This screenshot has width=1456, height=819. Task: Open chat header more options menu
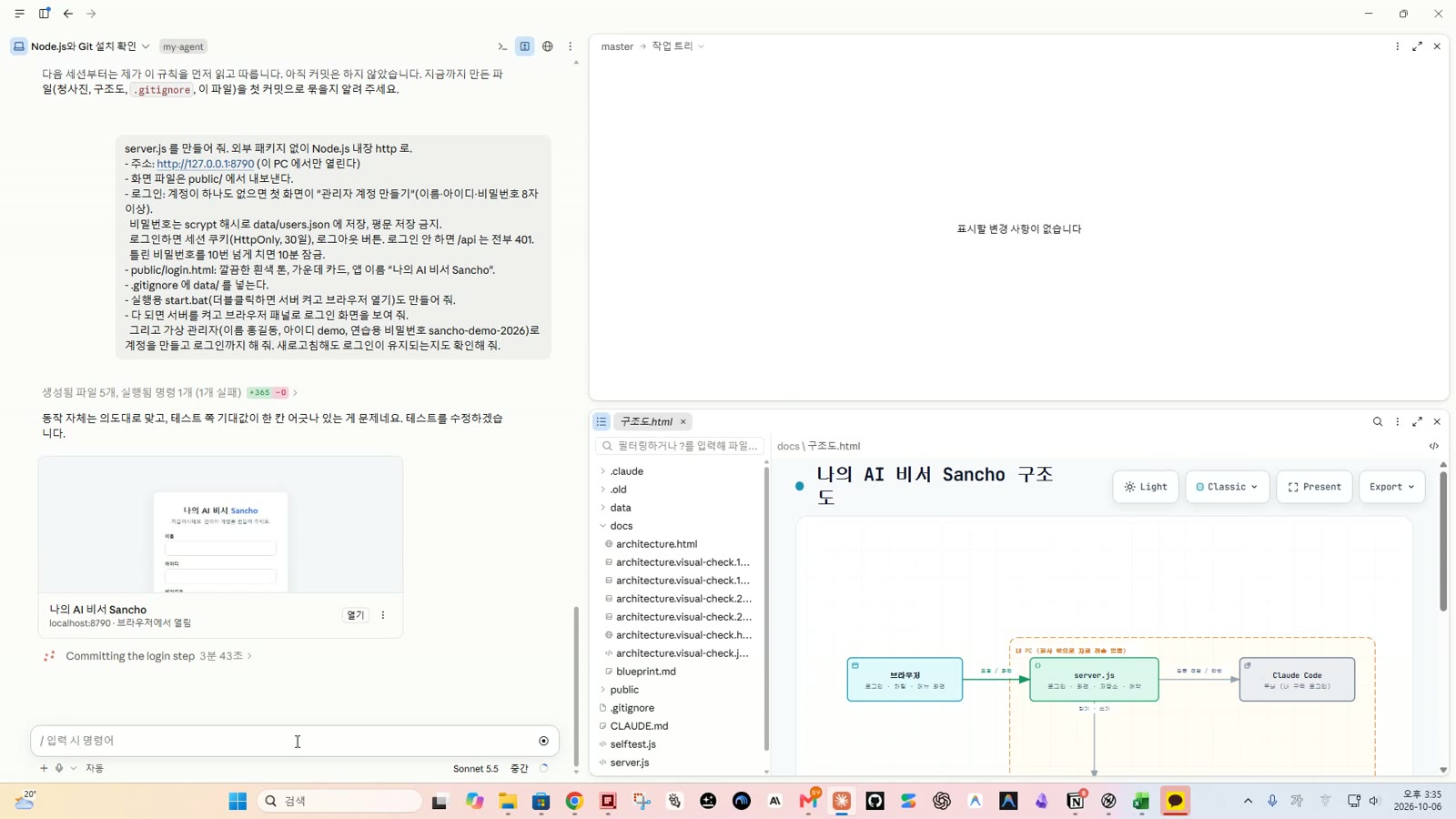coord(571,46)
